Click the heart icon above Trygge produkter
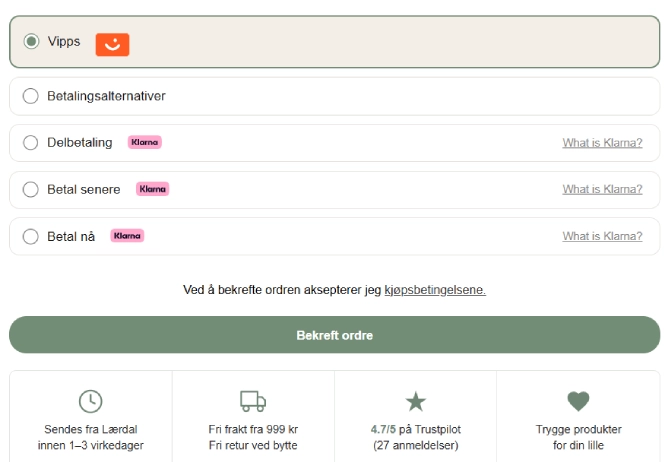The image size is (670, 462). [578, 401]
